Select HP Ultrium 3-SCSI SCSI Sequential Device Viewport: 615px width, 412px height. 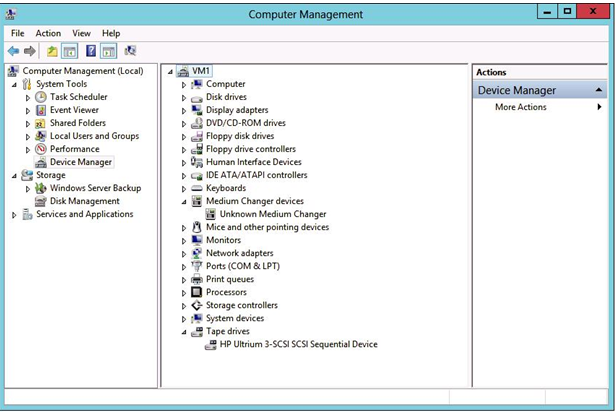pyautogui.click(x=298, y=345)
